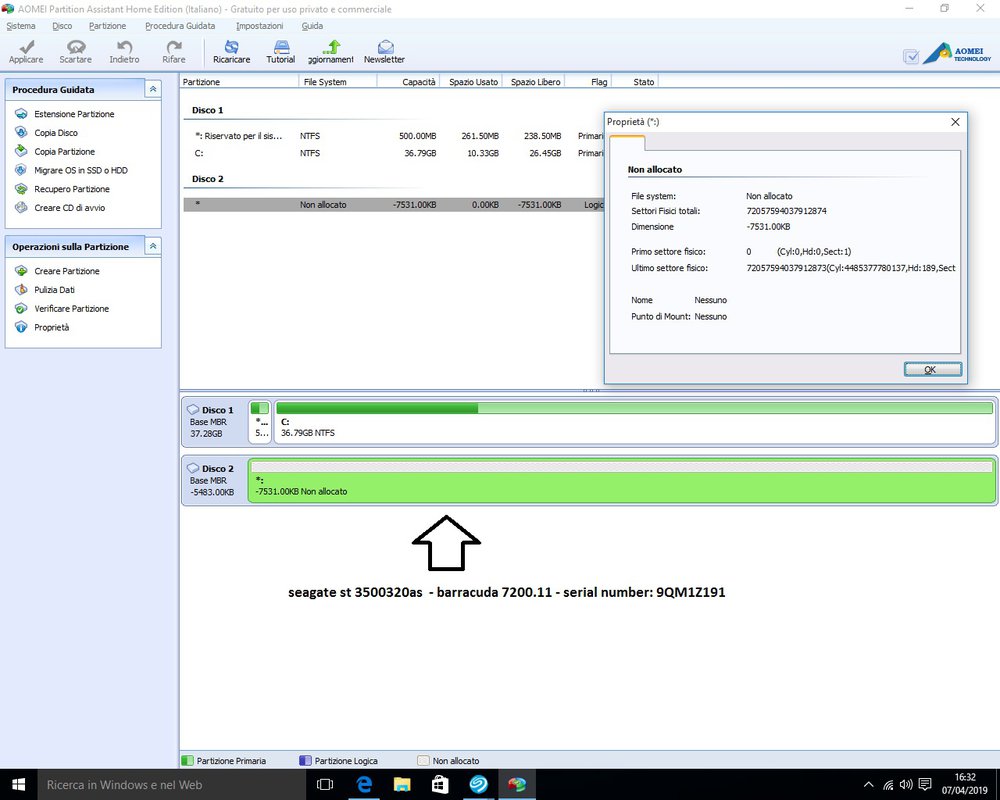Click the C: partition usage bar
Viewport: 1000px width, 800px height.
click(x=634, y=408)
